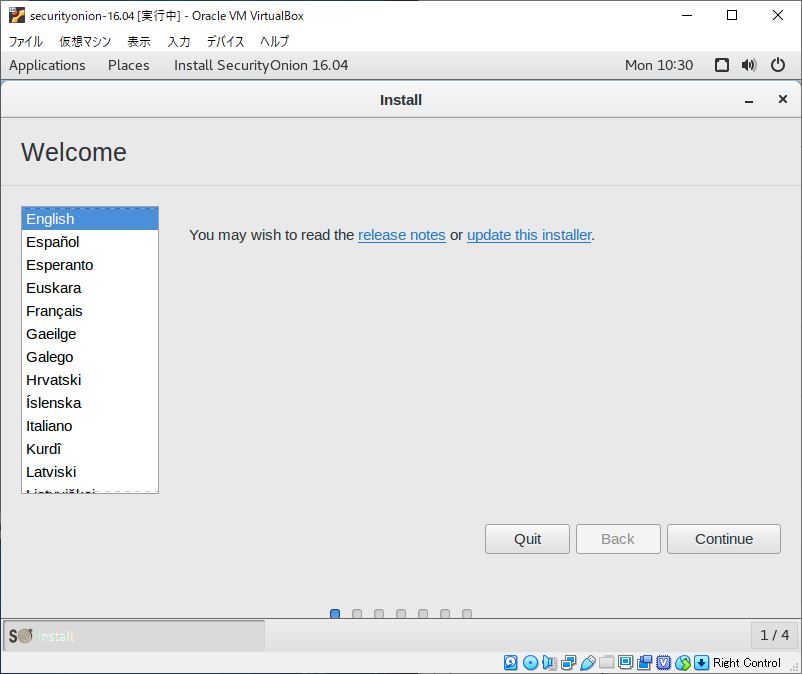Select Latviski in the language list
Viewport: 802px width, 674px height.
coord(90,472)
